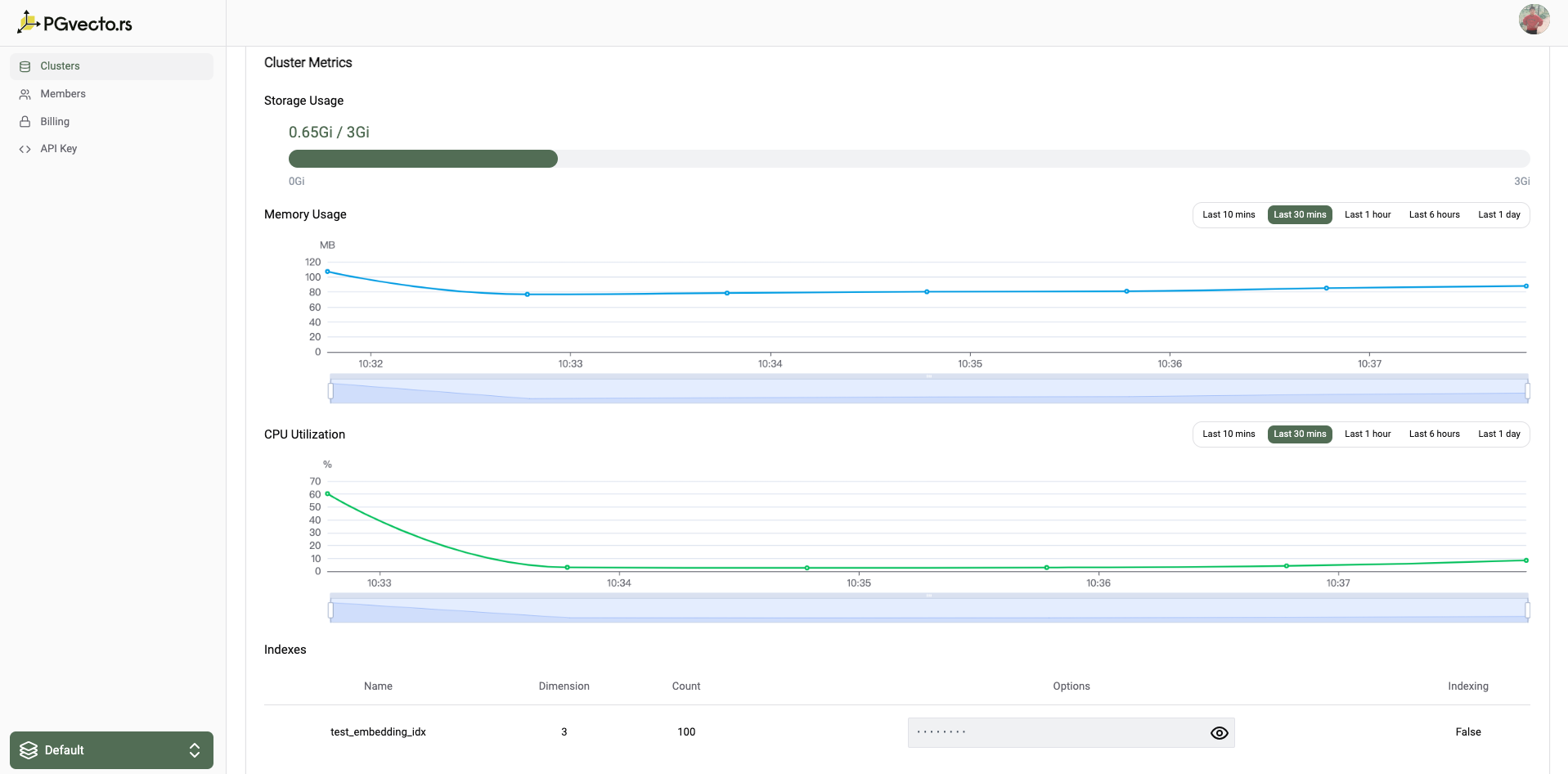The height and width of the screenshot is (774, 1568).
Task: Click the layers icon beside Default
Action: tap(29, 750)
